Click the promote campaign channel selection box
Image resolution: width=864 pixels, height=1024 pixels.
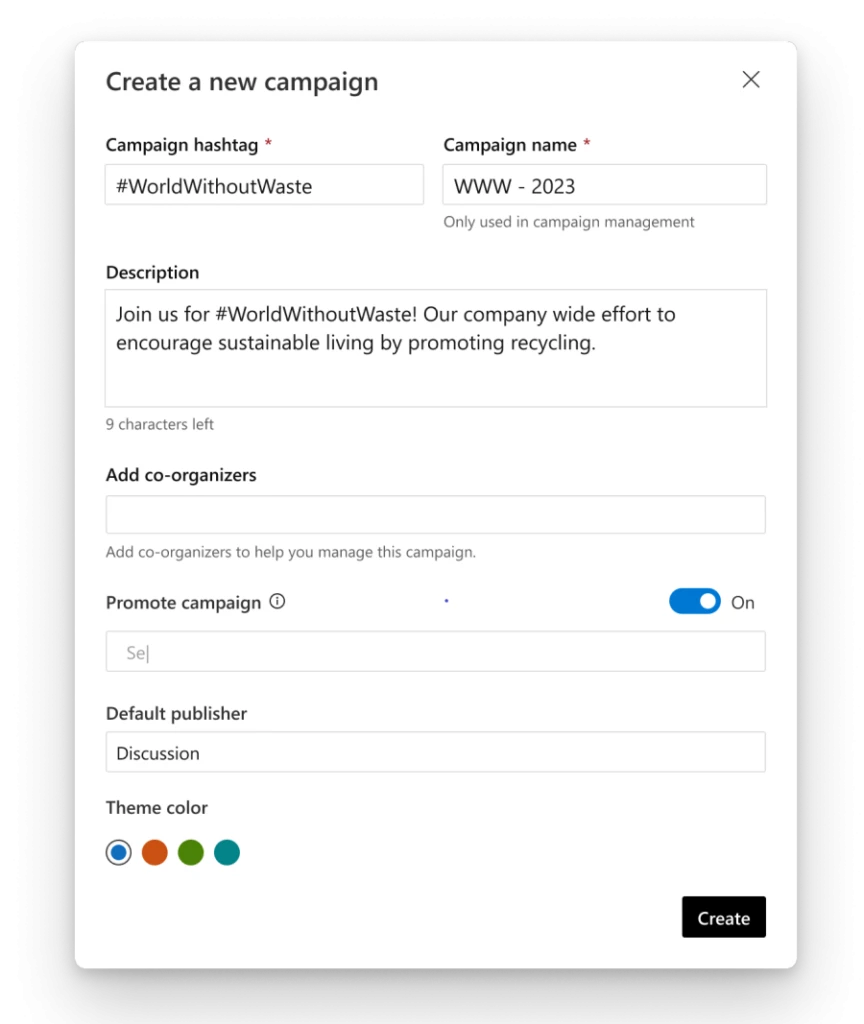(435, 651)
